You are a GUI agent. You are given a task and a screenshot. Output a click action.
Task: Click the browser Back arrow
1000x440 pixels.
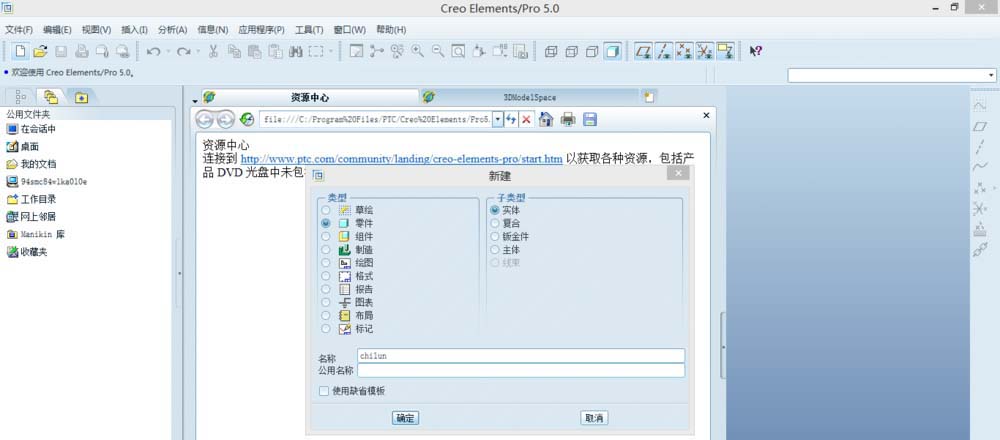point(205,119)
